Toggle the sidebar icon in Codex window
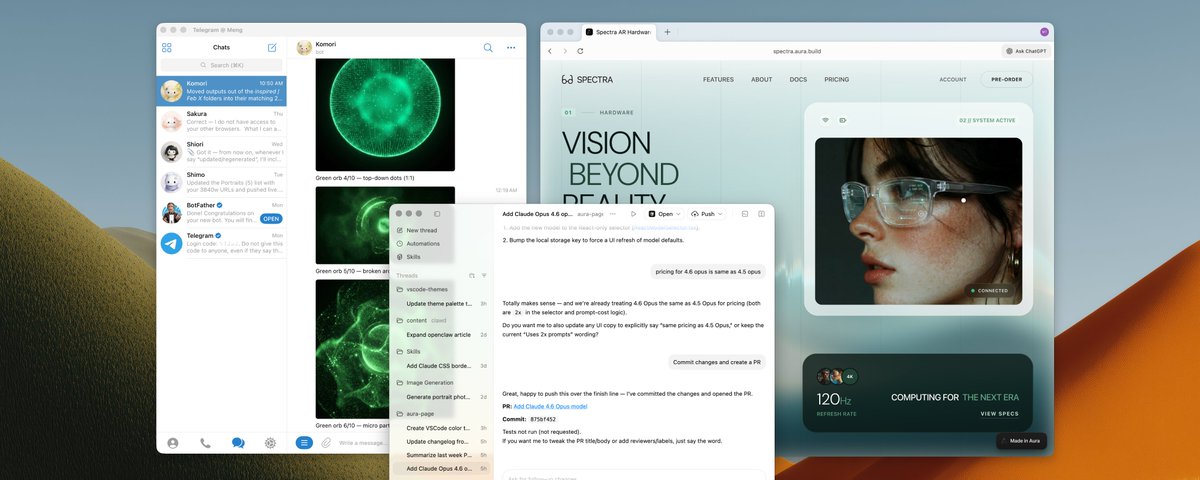The width and height of the screenshot is (1200, 480). (437, 213)
